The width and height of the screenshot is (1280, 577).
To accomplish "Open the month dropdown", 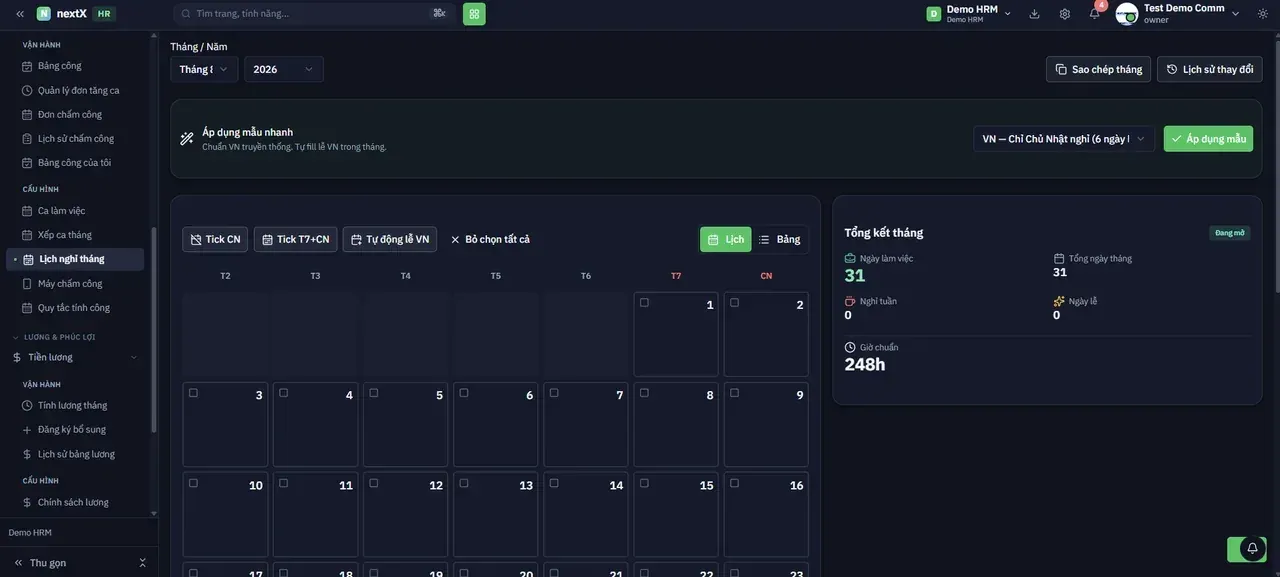I will tap(204, 69).
